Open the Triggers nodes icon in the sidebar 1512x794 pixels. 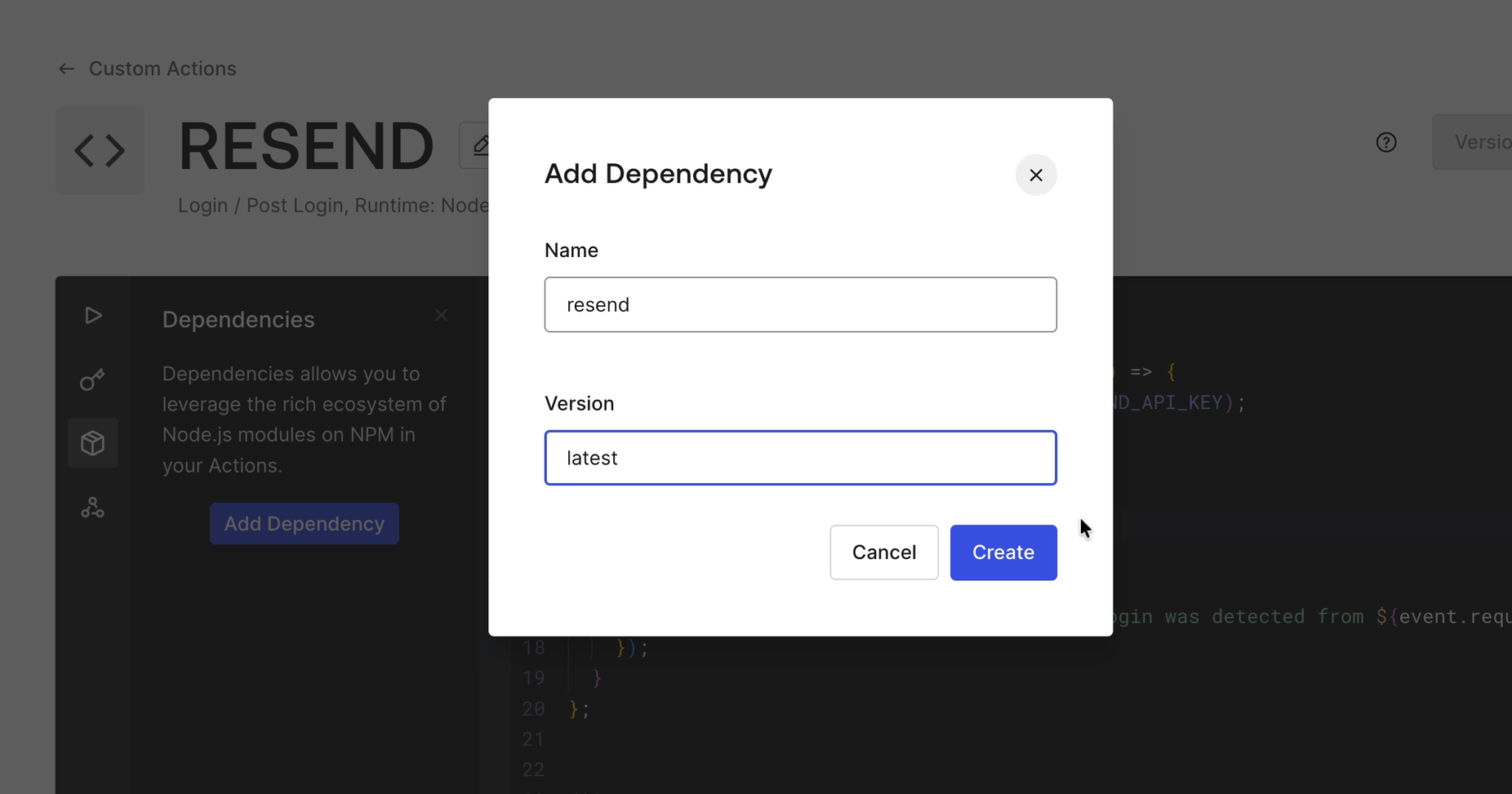pos(93,508)
